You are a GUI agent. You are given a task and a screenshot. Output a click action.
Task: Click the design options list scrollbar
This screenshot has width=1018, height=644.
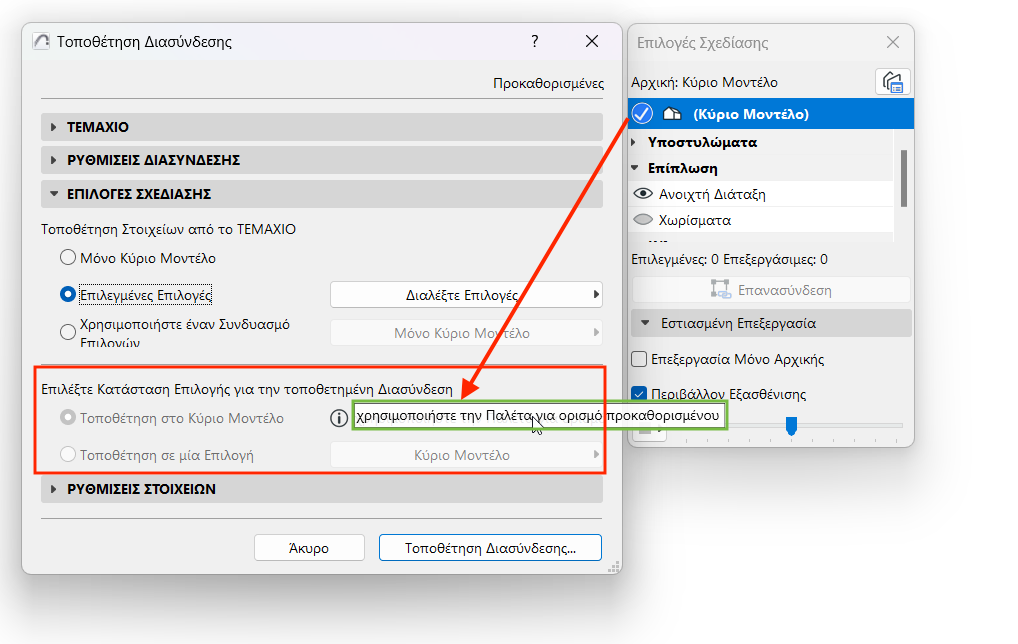coord(904,178)
